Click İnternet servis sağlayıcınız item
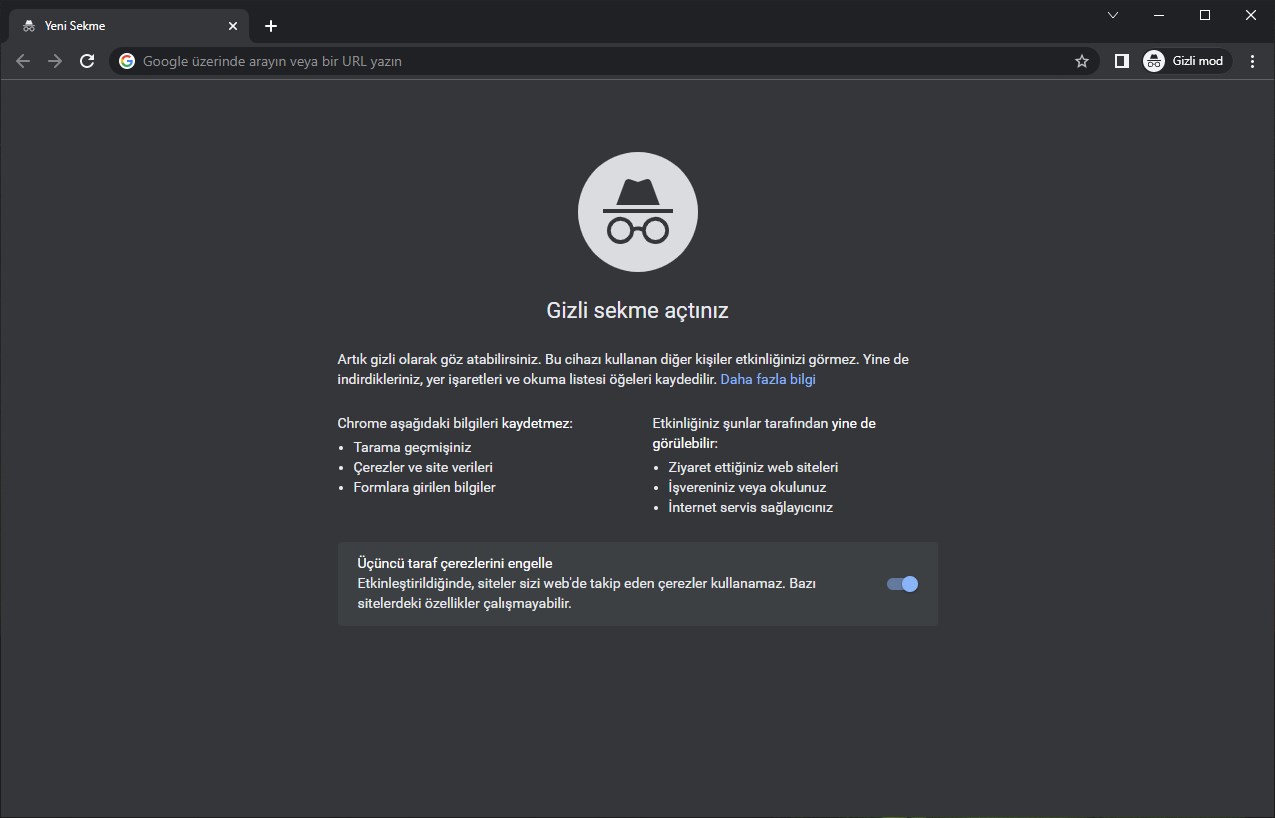The image size is (1275, 818). coord(750,507)
